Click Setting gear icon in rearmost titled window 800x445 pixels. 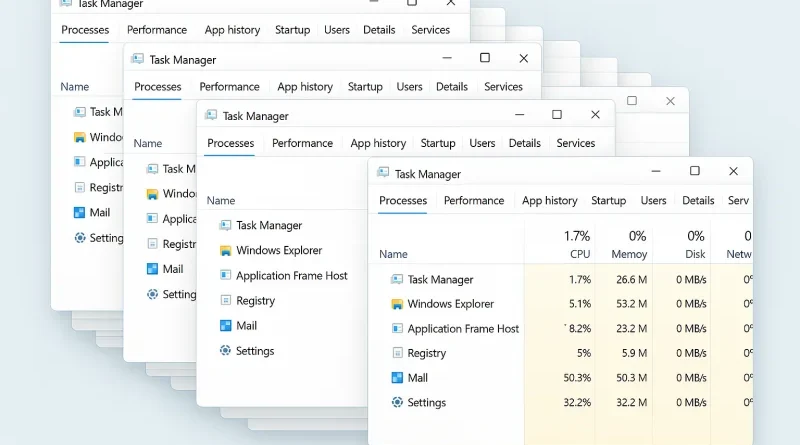point(80,237)
